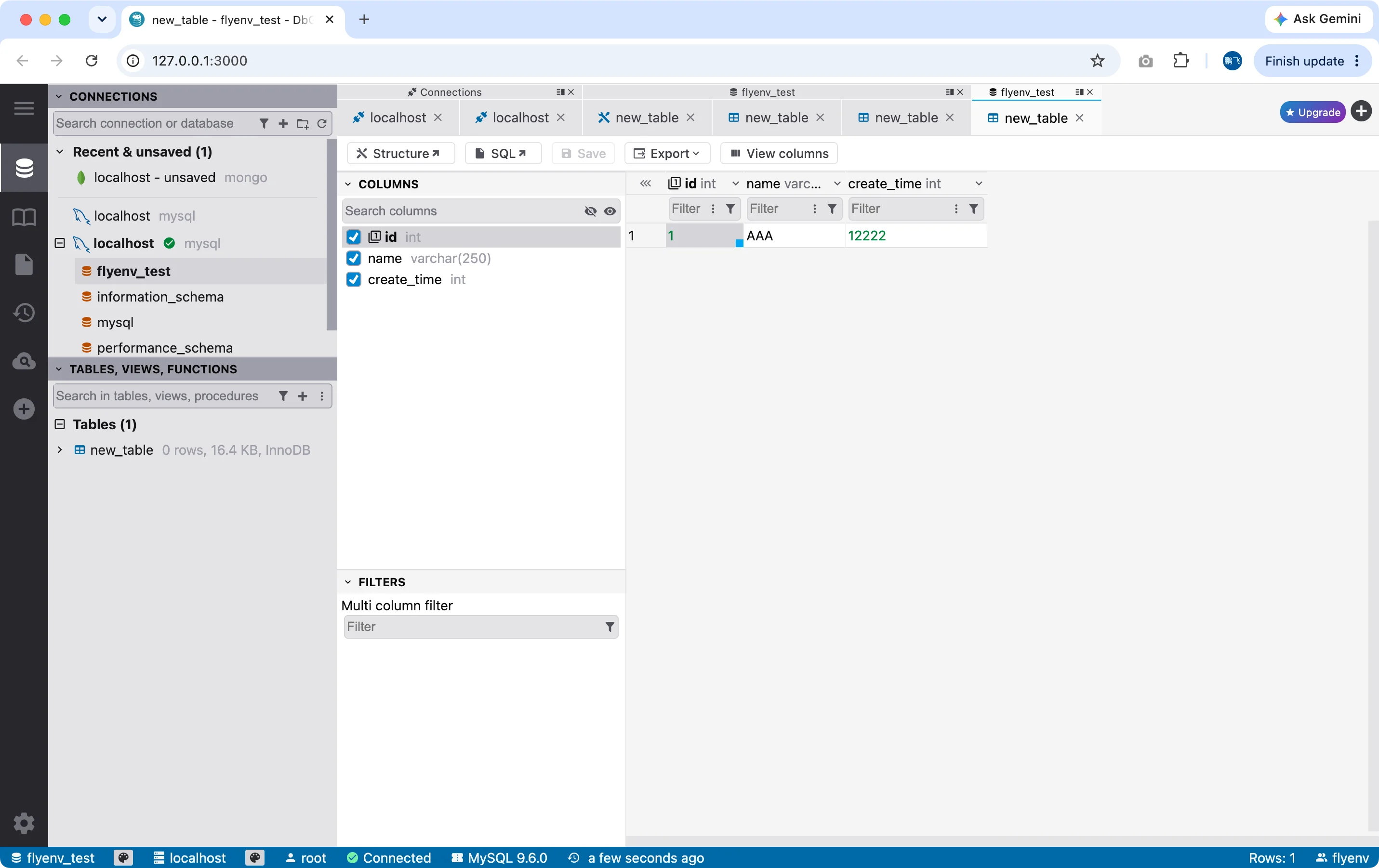
Task: Click the Upgrade button
Action: 1312,112
